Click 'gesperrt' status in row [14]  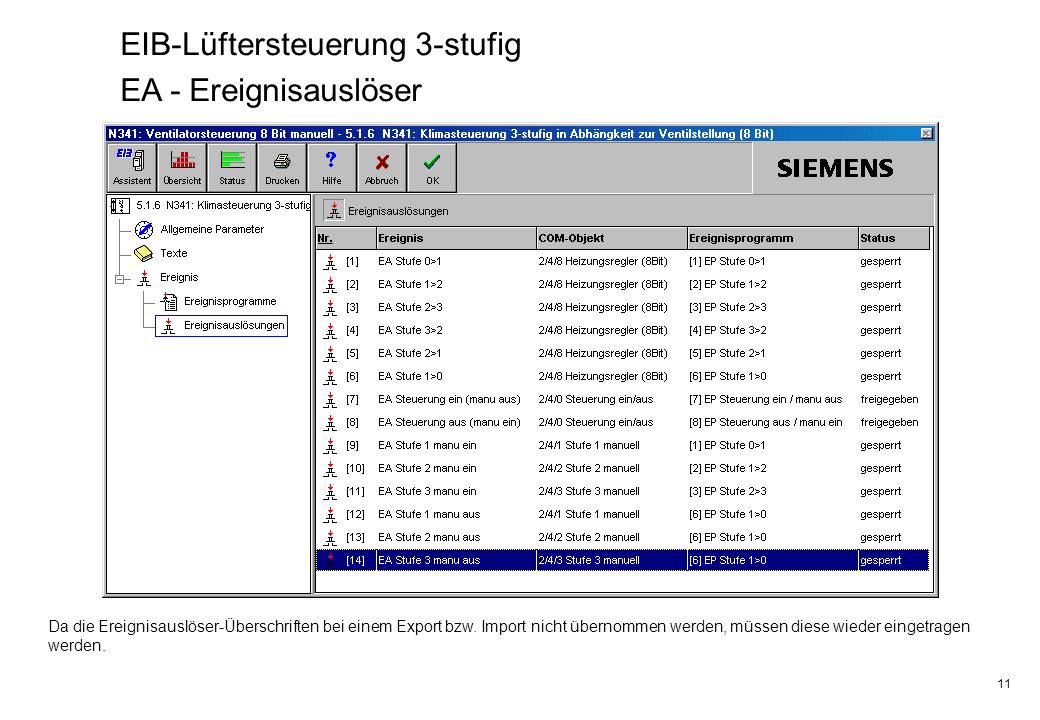click(881, 560)
